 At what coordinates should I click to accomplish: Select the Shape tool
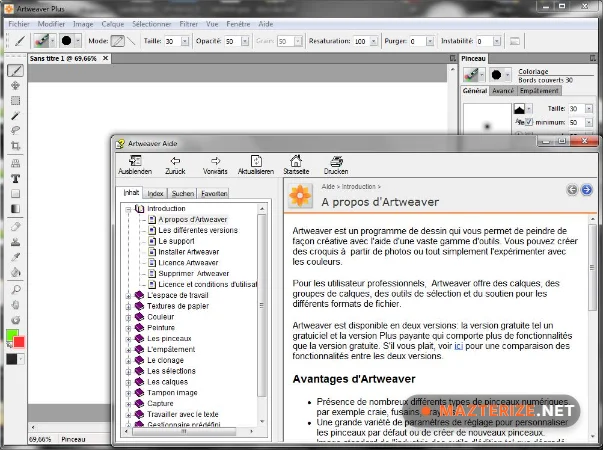pos(15,193)
